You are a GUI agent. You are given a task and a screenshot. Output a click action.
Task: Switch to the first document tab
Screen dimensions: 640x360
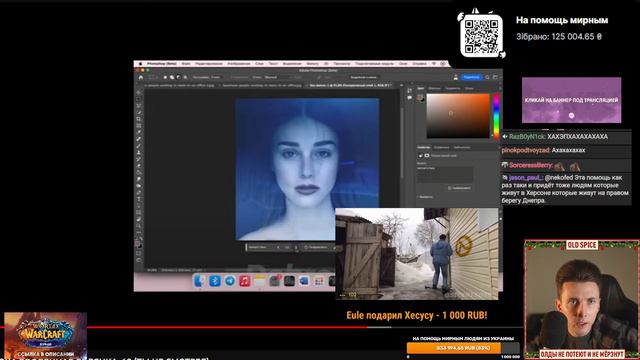pyautogui.click(x=179, y=85)
